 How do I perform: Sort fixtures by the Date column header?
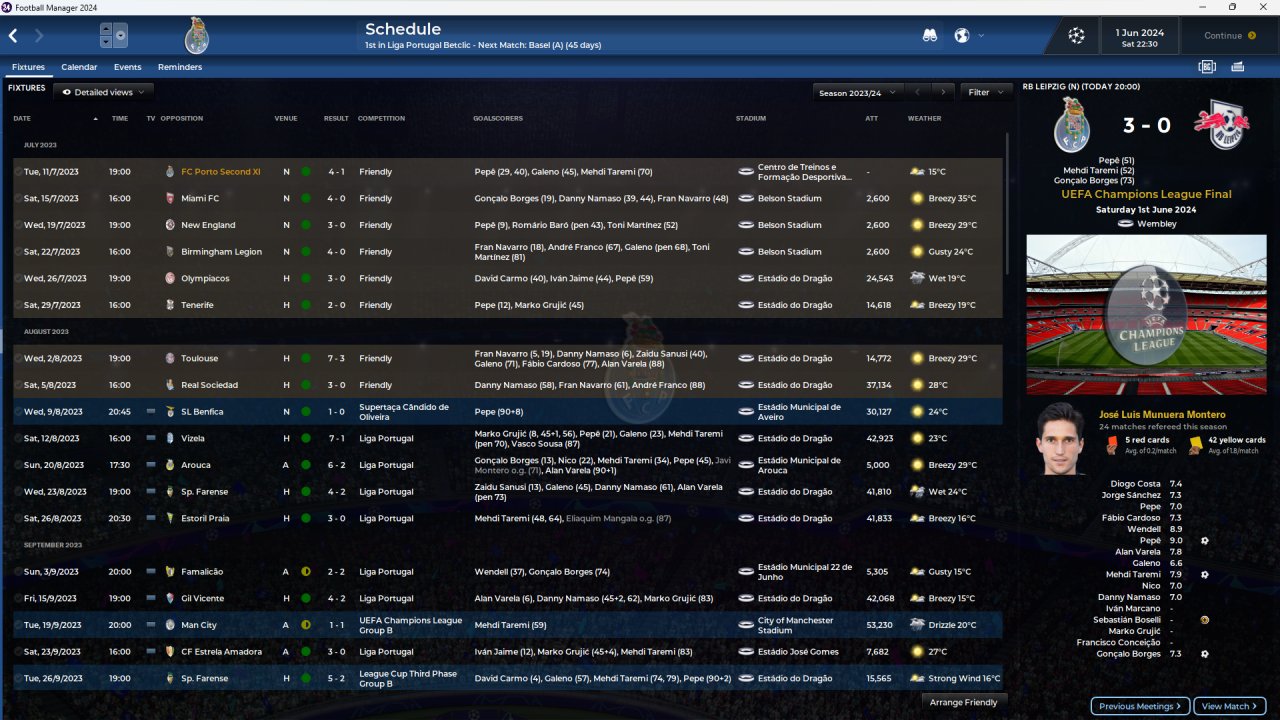pos(22,118)
